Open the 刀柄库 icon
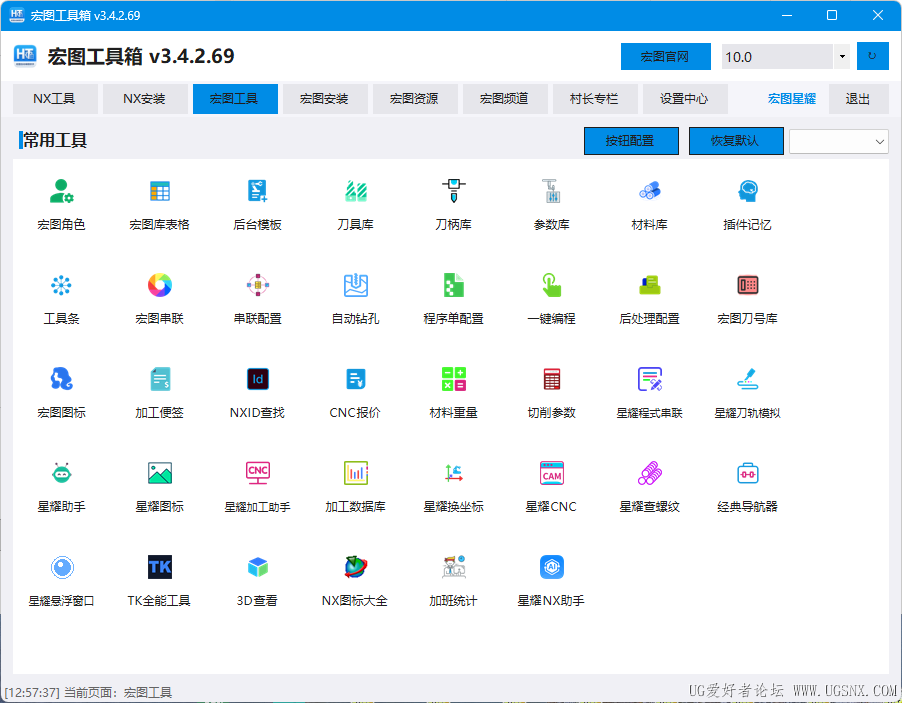Image resolution: width=902 pixels, height=703 pixels. pos(453,192)
